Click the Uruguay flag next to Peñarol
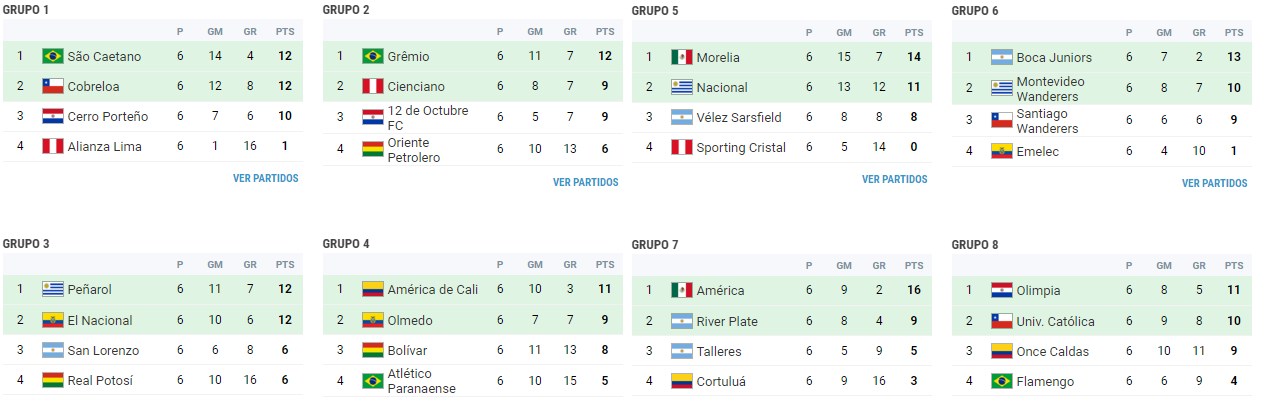This screenshot has width=1262, height=402. tap(53, 290)
